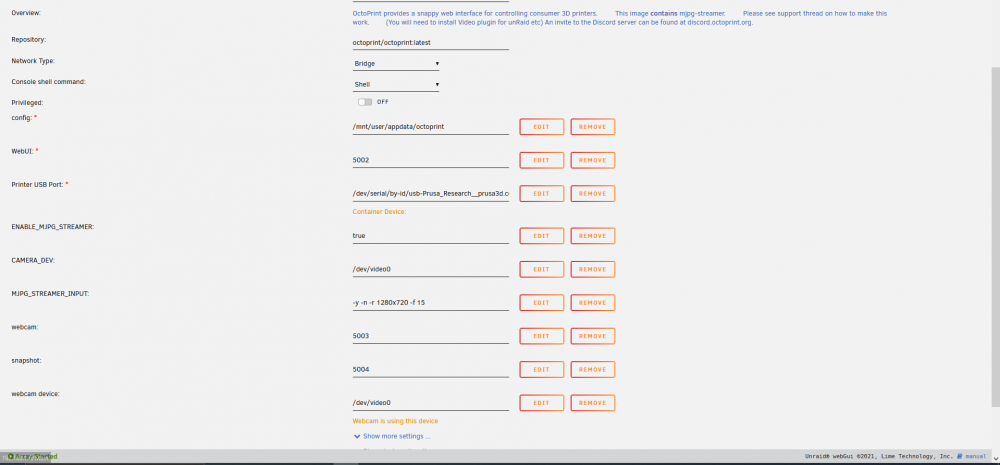Open the Console shell command dropdown
This screenshot has height=465, width=1000.
396,84
